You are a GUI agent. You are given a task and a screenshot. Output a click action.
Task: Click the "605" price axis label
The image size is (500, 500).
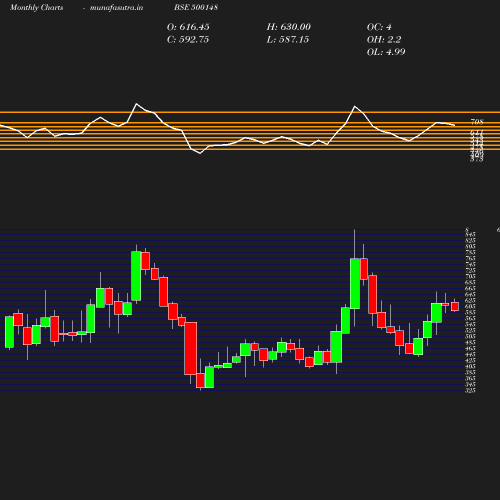pos(470,306)
